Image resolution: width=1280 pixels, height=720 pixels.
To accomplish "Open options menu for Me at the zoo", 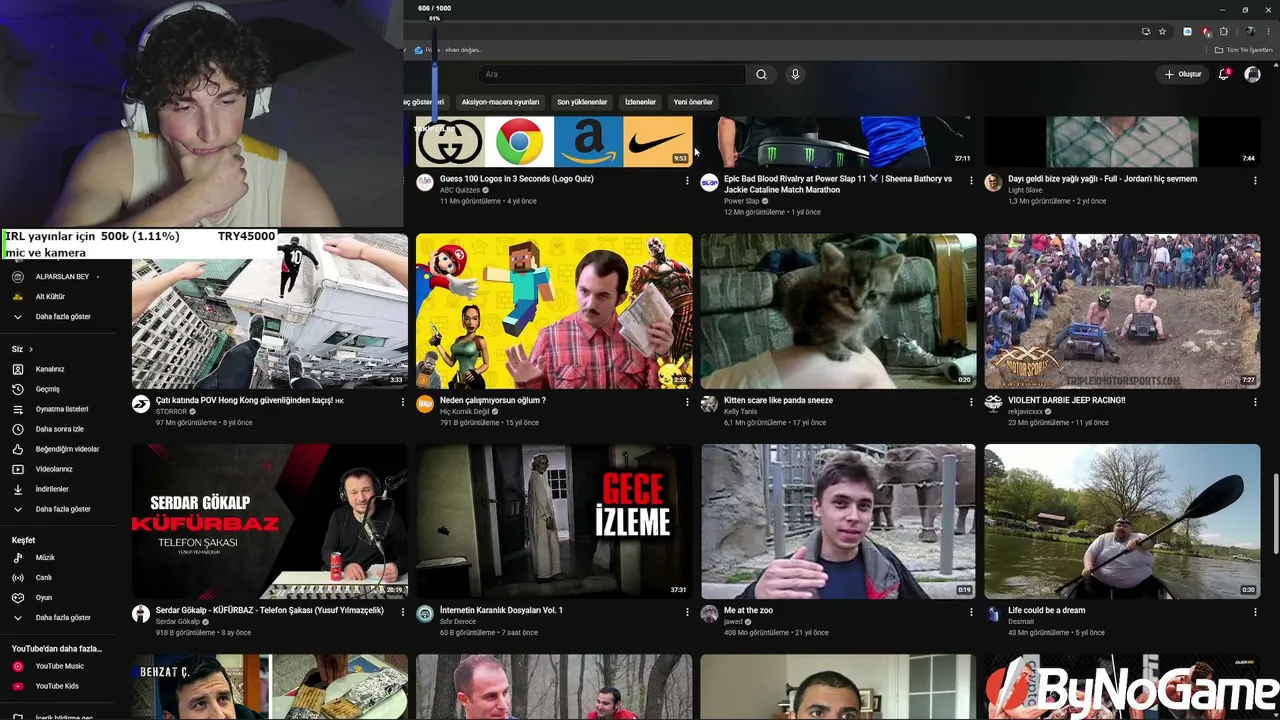I will (x=971, y=612).
